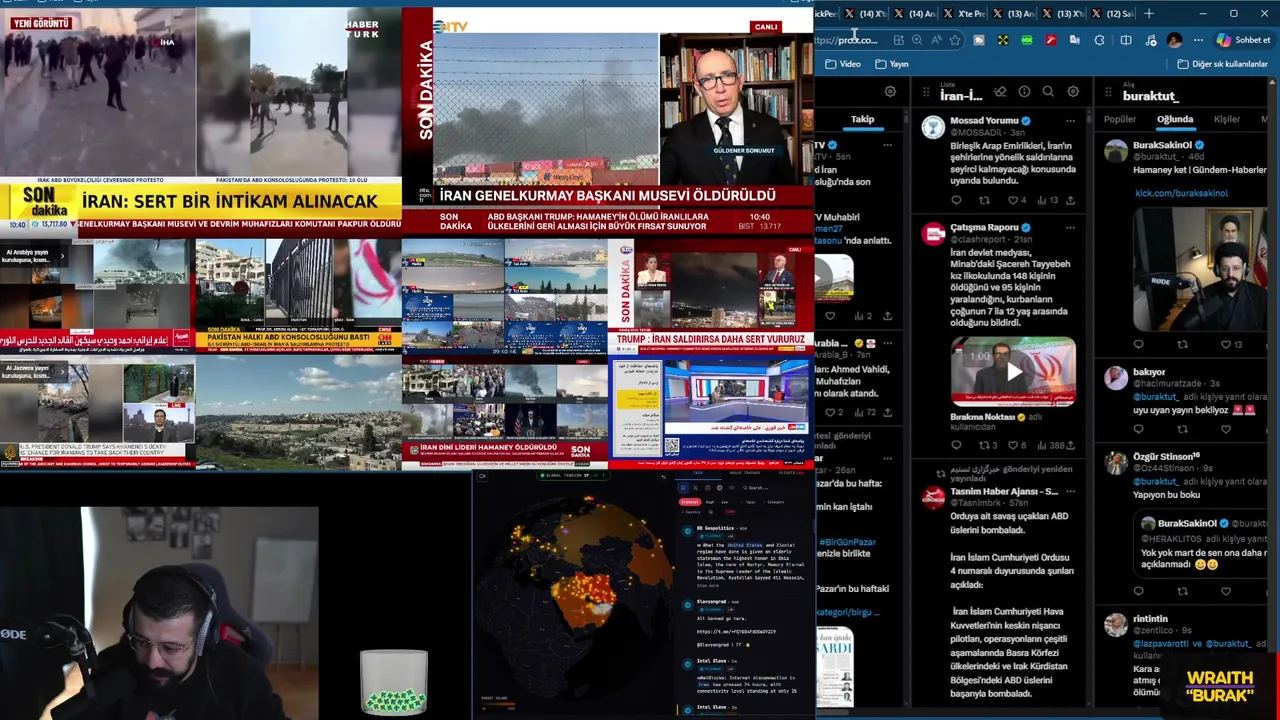Screen dimensions: 1280x720
Task: Select the Oğlunda tab
Action: click(x=1175, y=119)
